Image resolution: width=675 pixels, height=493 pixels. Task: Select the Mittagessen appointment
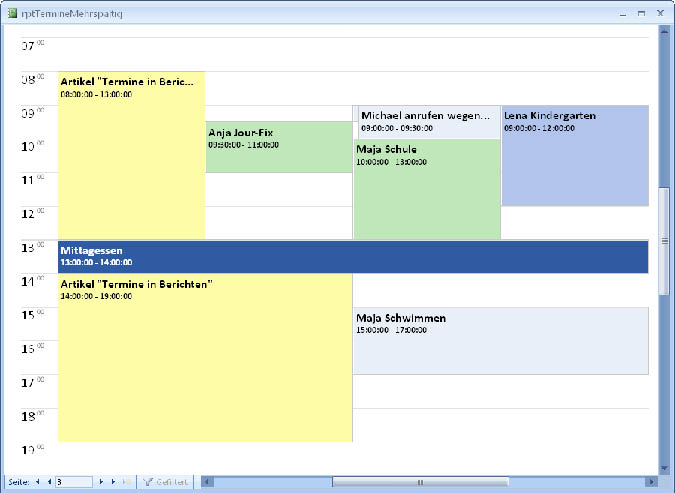click(352, 256)
